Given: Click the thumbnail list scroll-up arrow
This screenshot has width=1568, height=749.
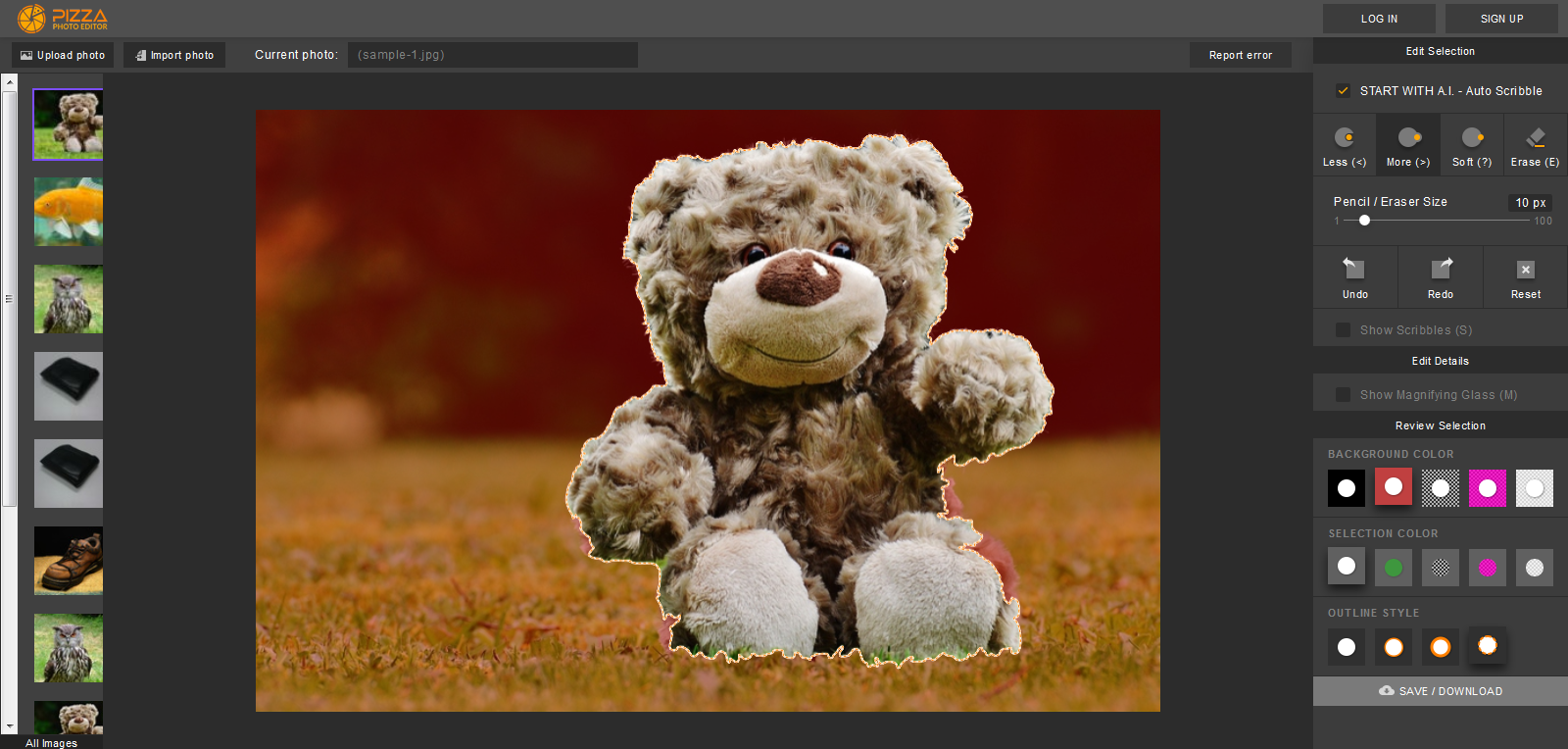Looking at the screenshot, I should [x=9, y=81].
